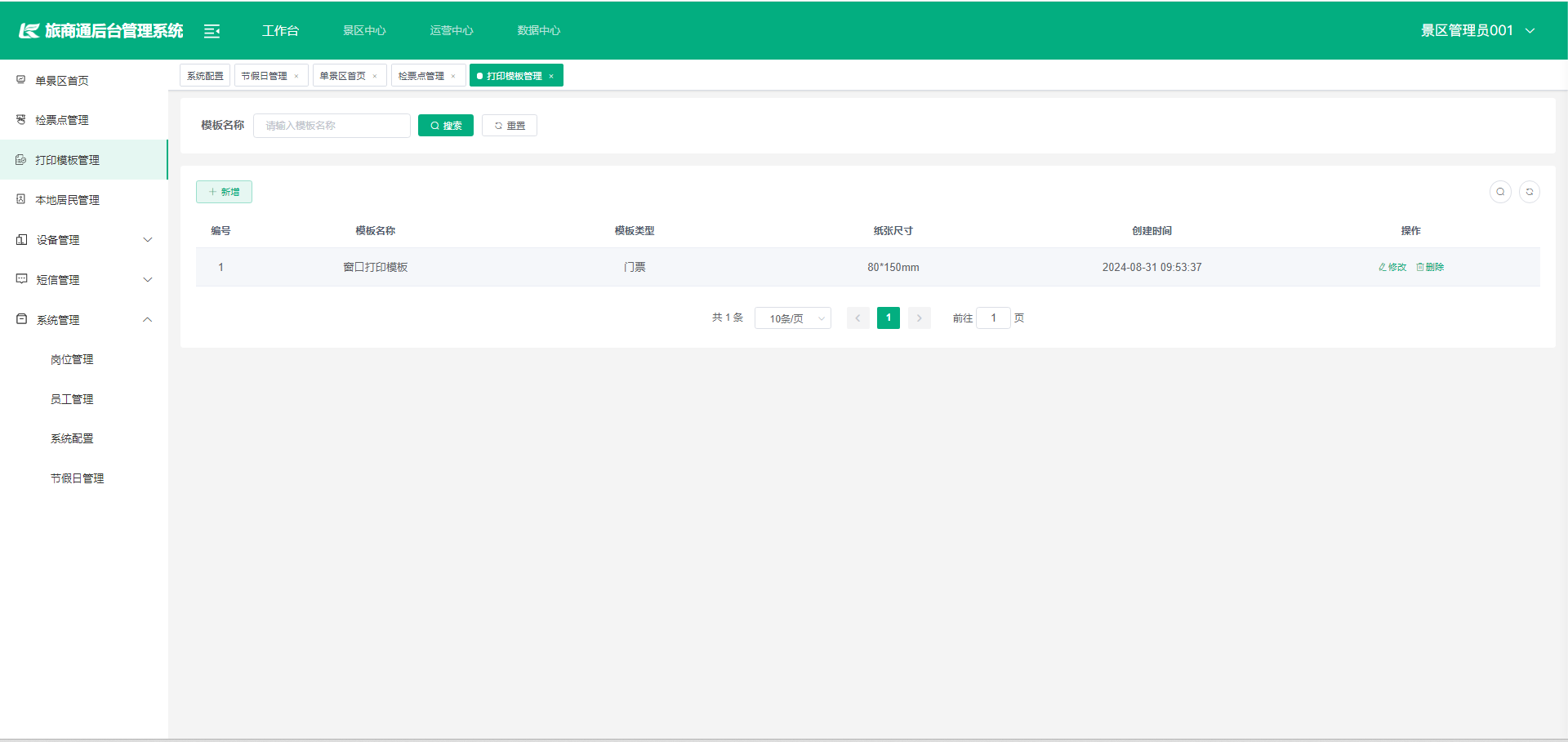
Task: Close the 单景区首页 tab
Action: 375,77
